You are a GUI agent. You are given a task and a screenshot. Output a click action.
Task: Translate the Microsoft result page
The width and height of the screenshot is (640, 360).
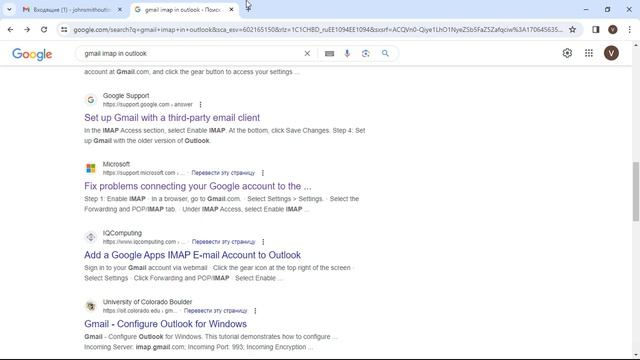(x=223, y=173)
